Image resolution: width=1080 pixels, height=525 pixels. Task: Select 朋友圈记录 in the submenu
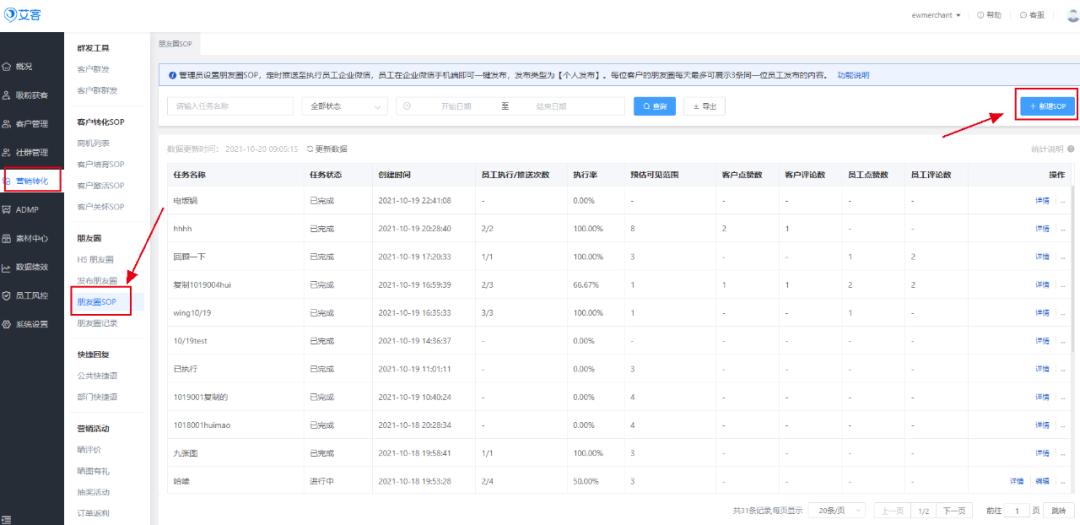point(98,323)
